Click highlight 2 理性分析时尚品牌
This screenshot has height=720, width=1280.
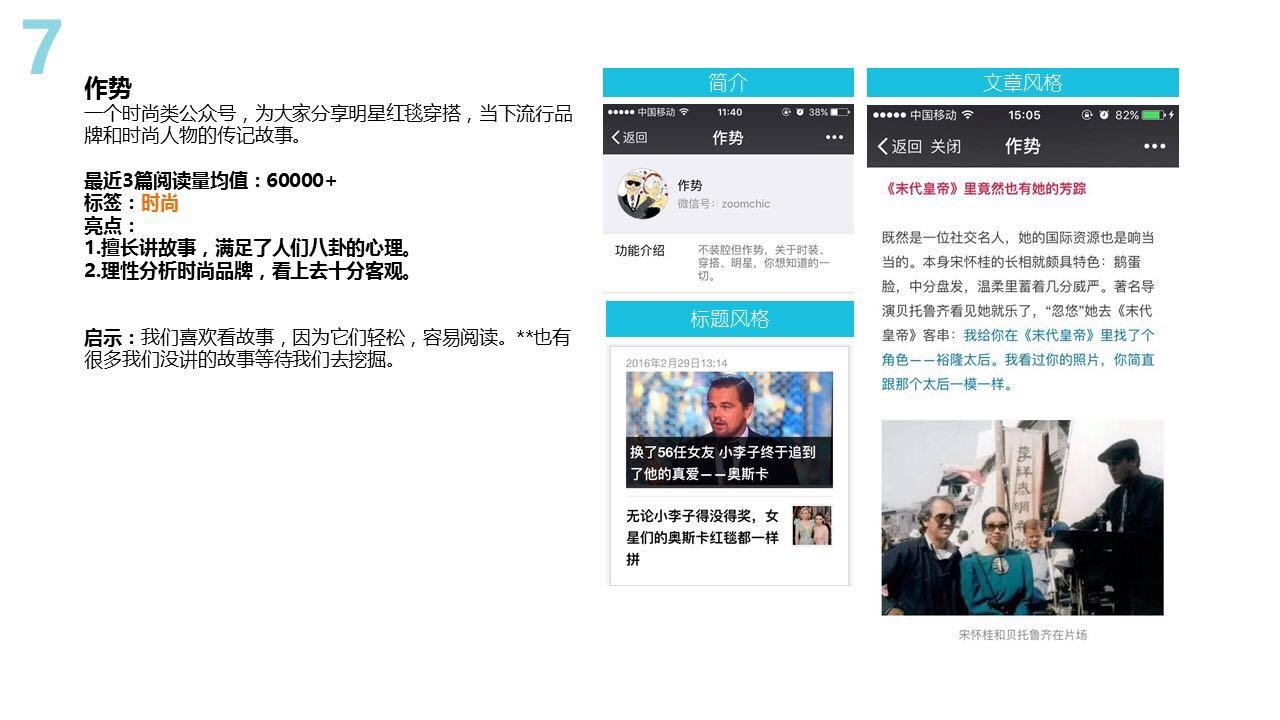248,271
